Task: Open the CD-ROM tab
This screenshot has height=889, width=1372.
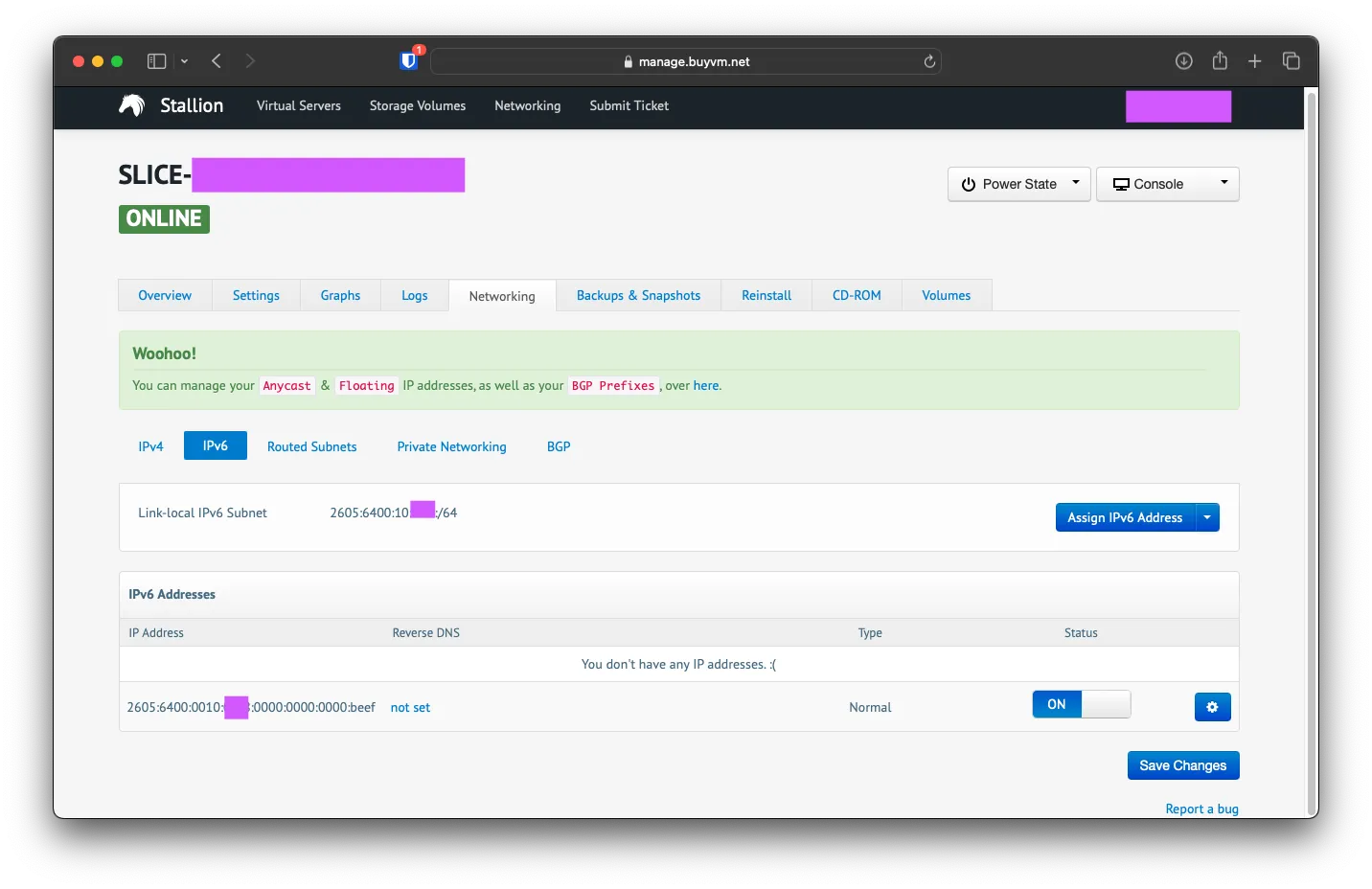Action: (x=857, y=295)
